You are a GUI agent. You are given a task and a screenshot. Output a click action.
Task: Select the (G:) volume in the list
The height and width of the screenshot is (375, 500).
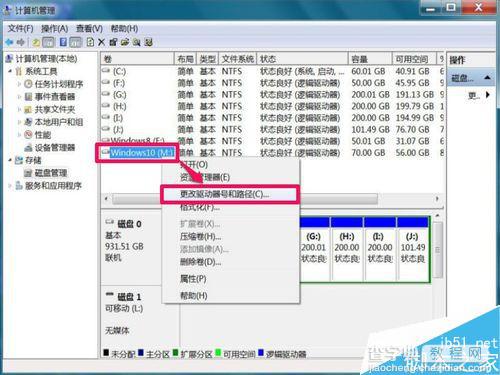(273, 95)
